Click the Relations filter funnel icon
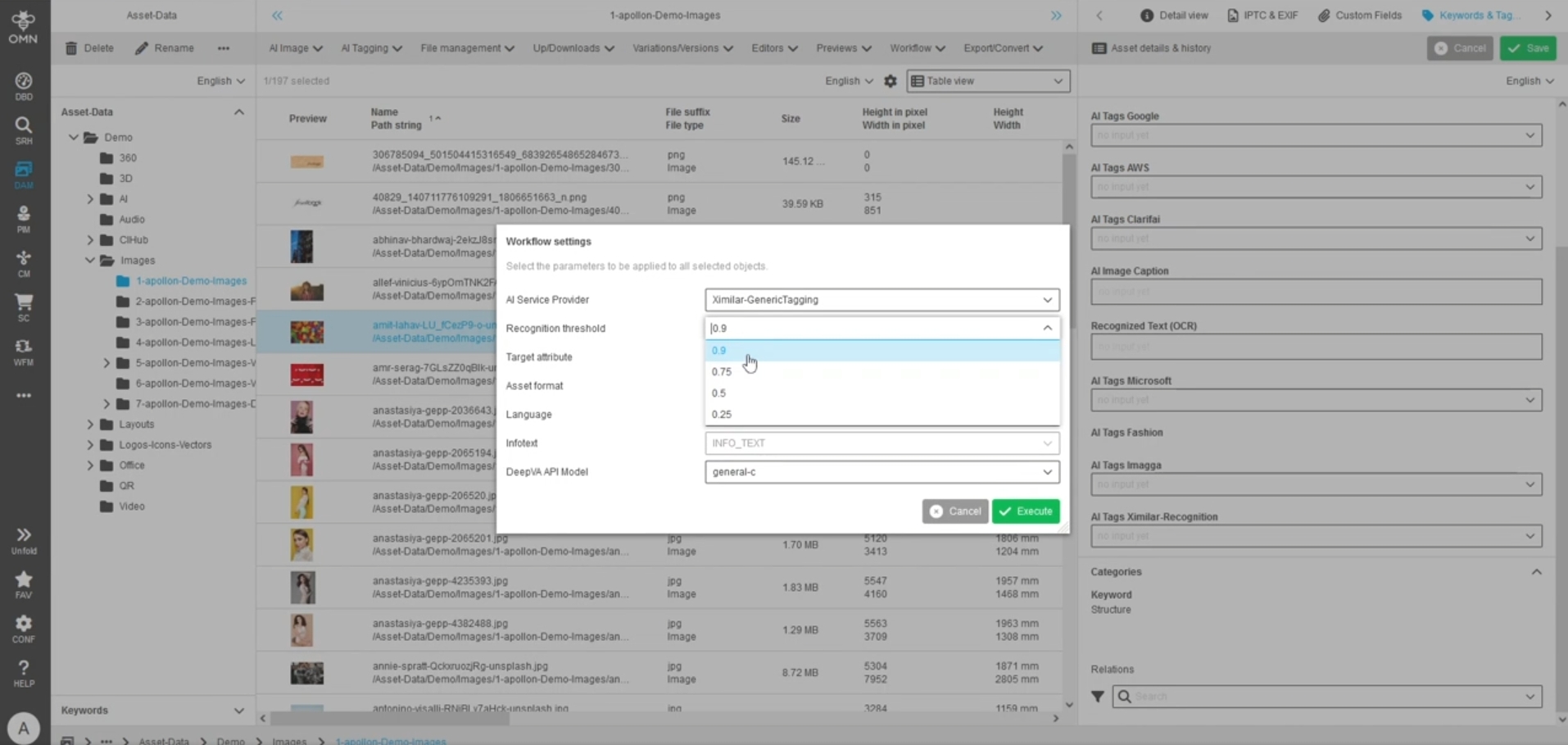Image resolution: width=1568 pixels, height=745 pixels. (1098, 697)
